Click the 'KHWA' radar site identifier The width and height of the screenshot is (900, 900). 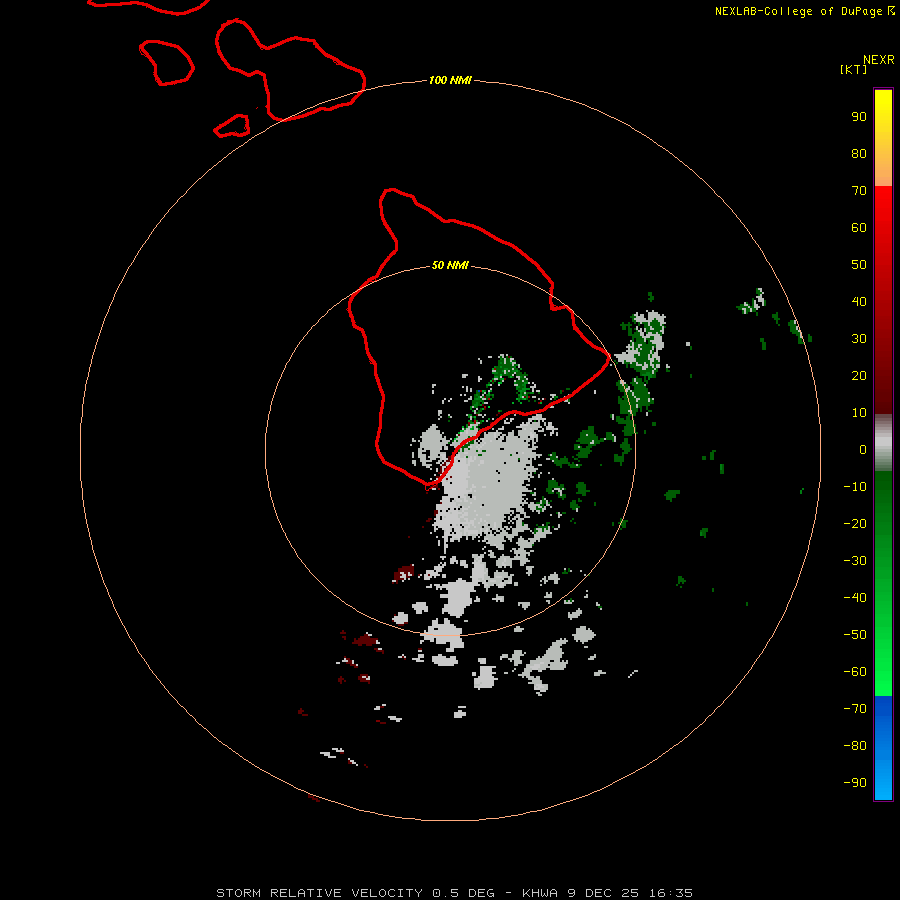tap(540, 893)
